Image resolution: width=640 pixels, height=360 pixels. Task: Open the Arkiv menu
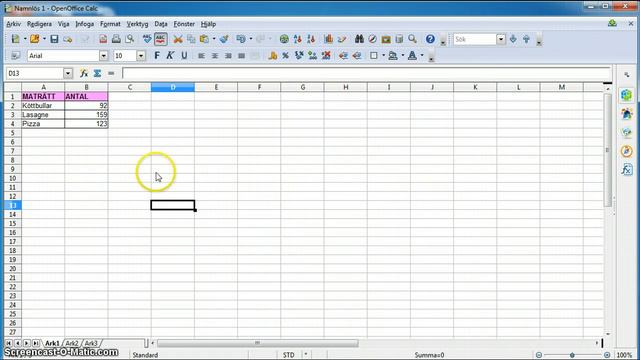pyautogui.click(x=13, y=24)
